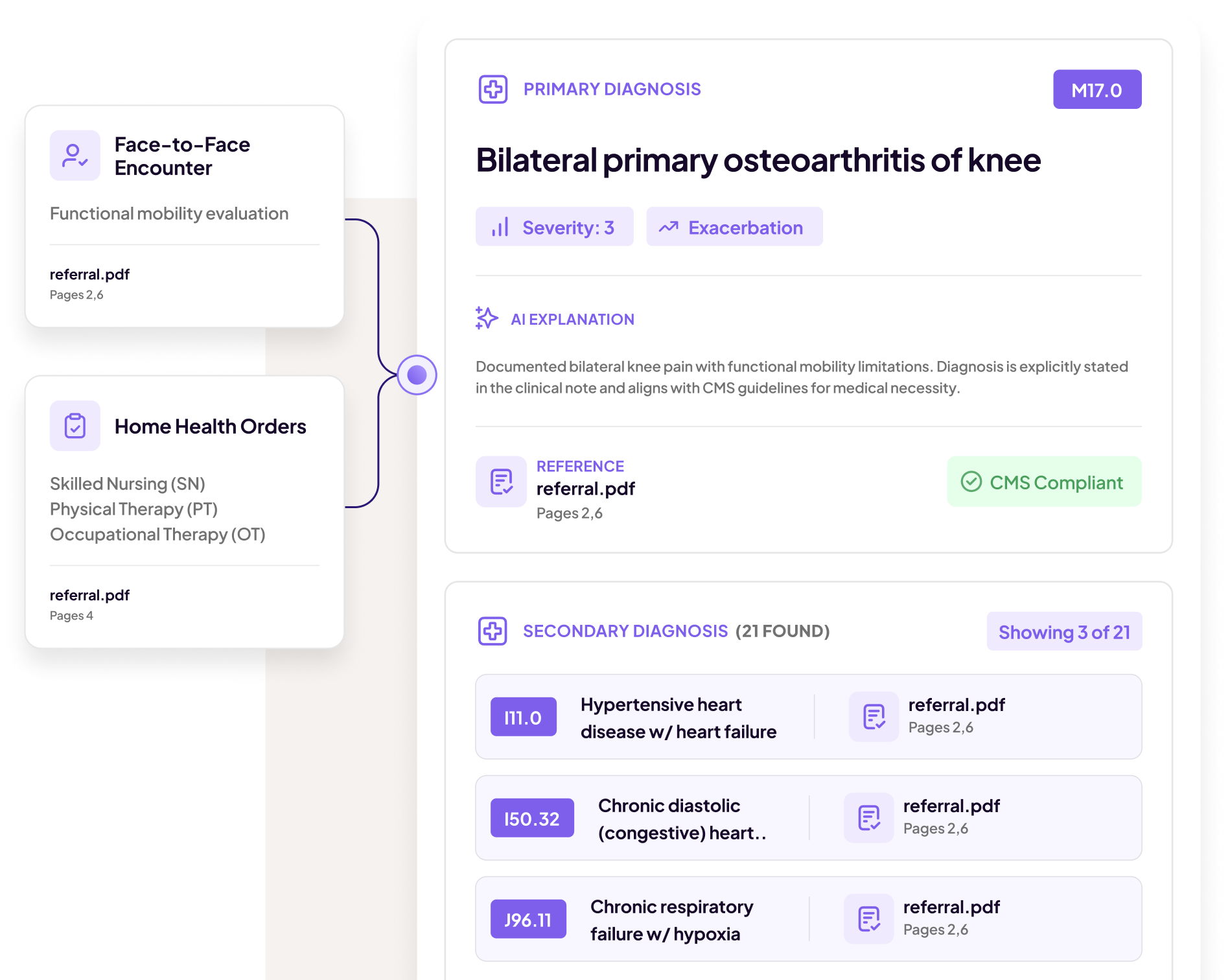Click the AI explanation paragraph text
Screen dimensions: 1230x980
click(x=802, y=377)
